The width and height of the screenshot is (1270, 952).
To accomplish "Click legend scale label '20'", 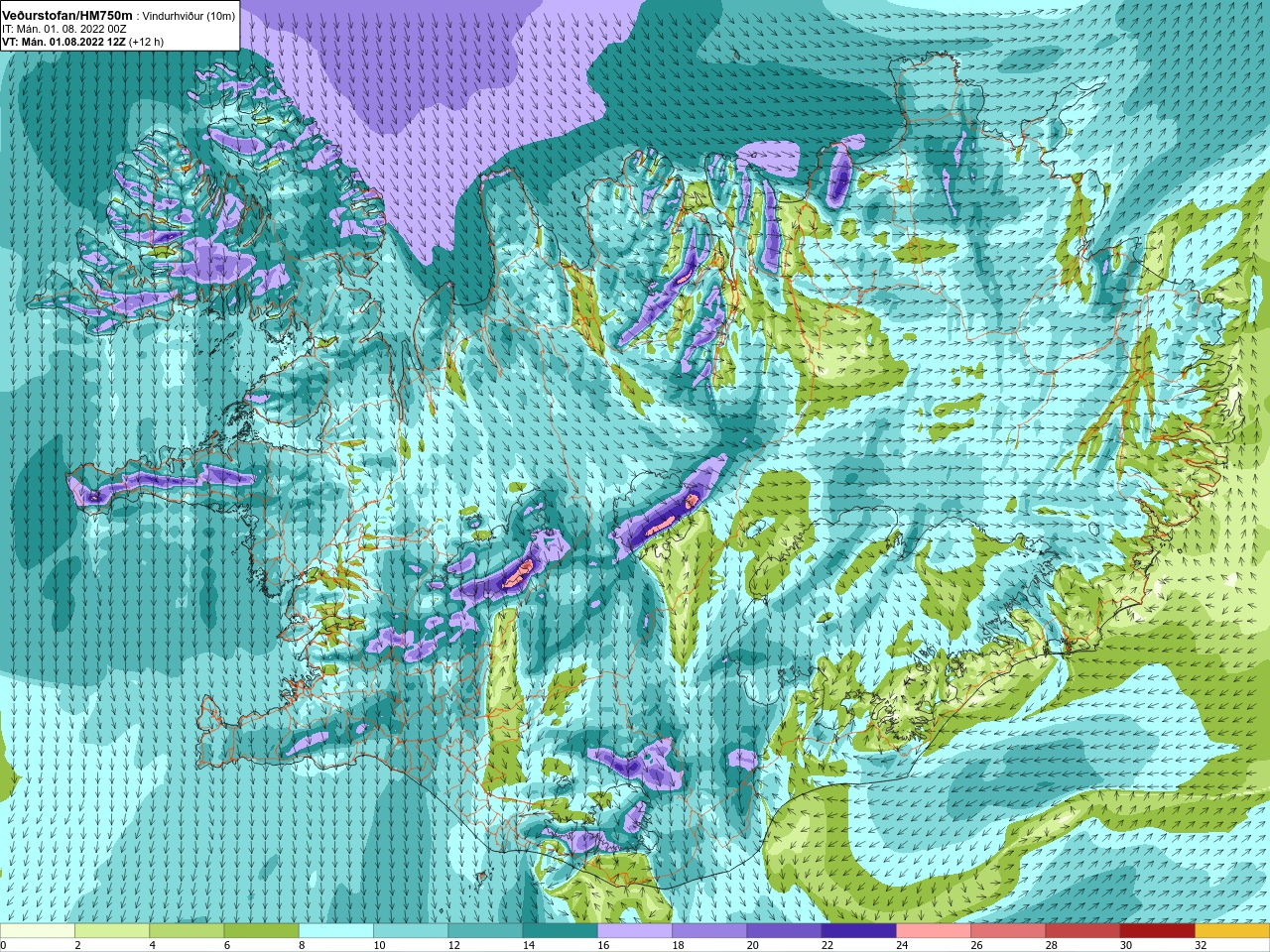I will (750, 945).
